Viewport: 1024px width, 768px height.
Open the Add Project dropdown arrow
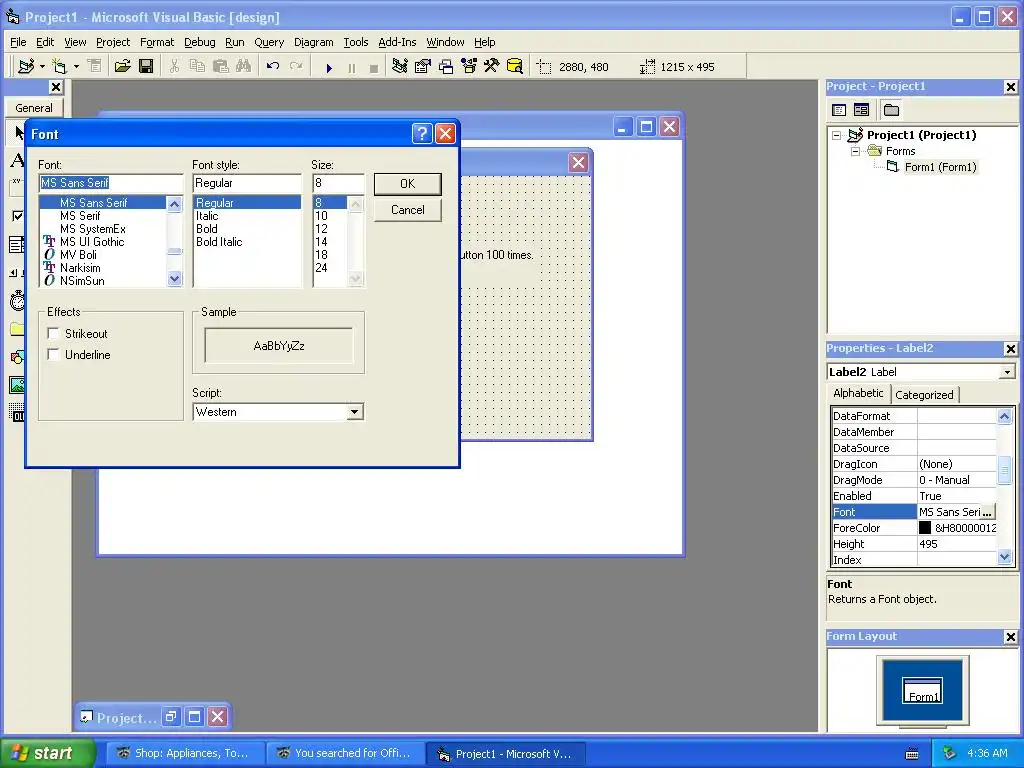42,67
